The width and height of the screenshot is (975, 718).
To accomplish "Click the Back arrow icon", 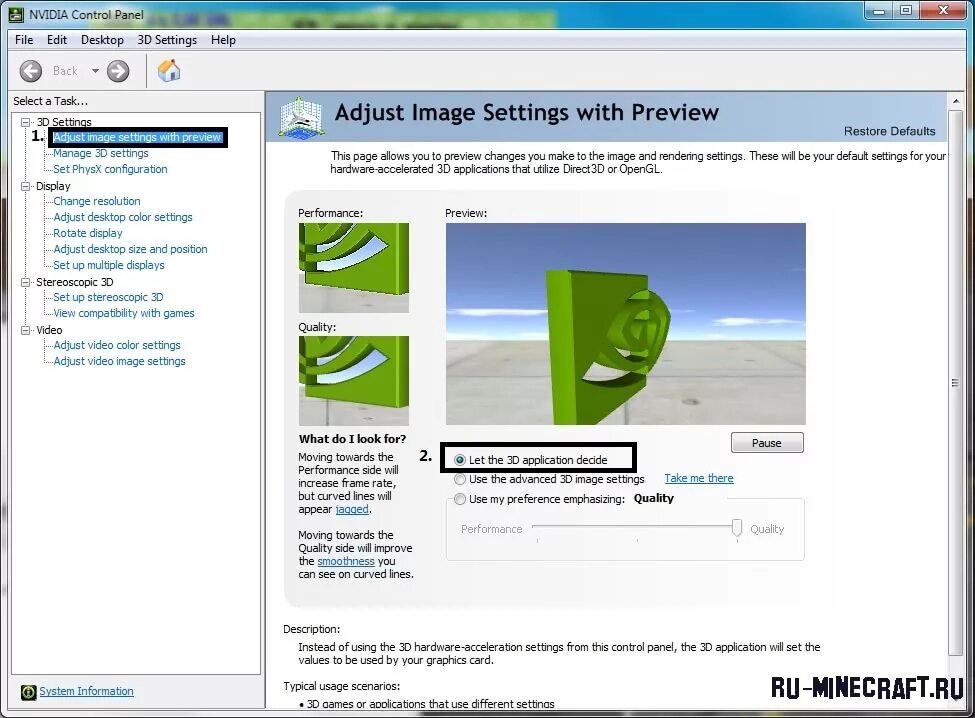I will pos(30,71).
